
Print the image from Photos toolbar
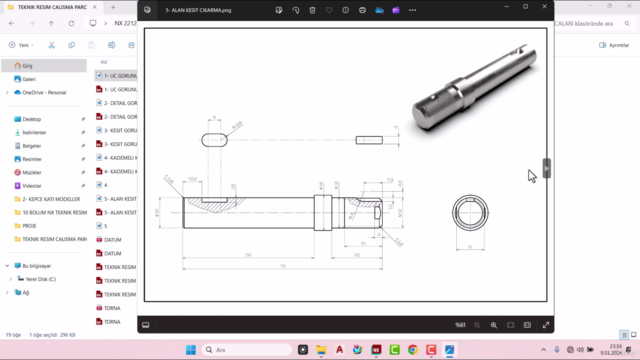pos(362,10)
